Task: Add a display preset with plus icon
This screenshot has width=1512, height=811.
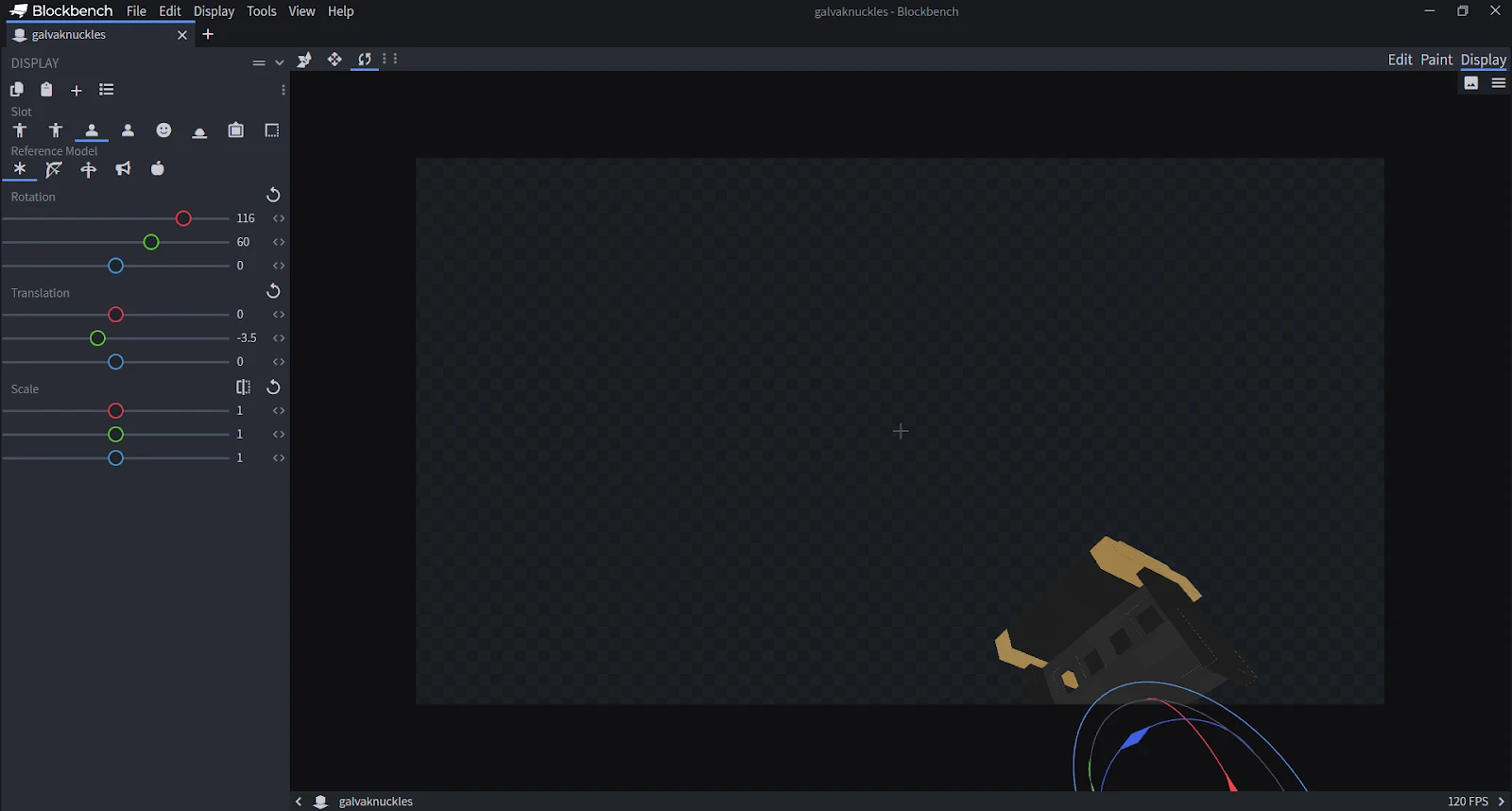Action: tap(77, 90)
